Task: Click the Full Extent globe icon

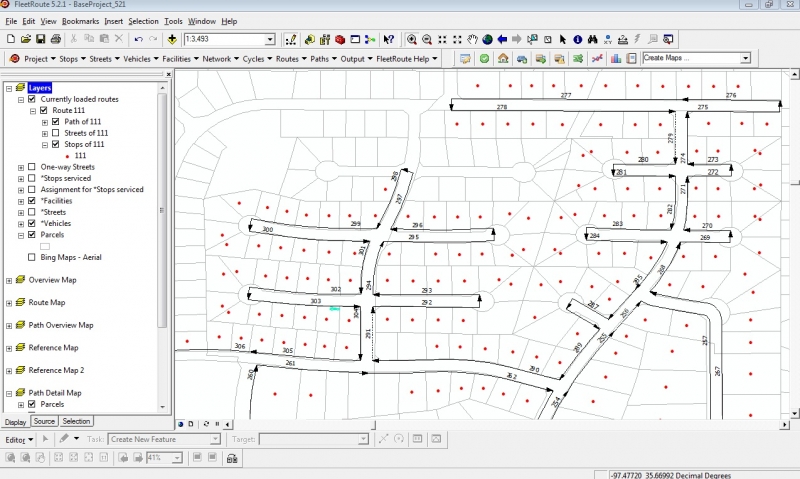Action: tap(487, 39)
